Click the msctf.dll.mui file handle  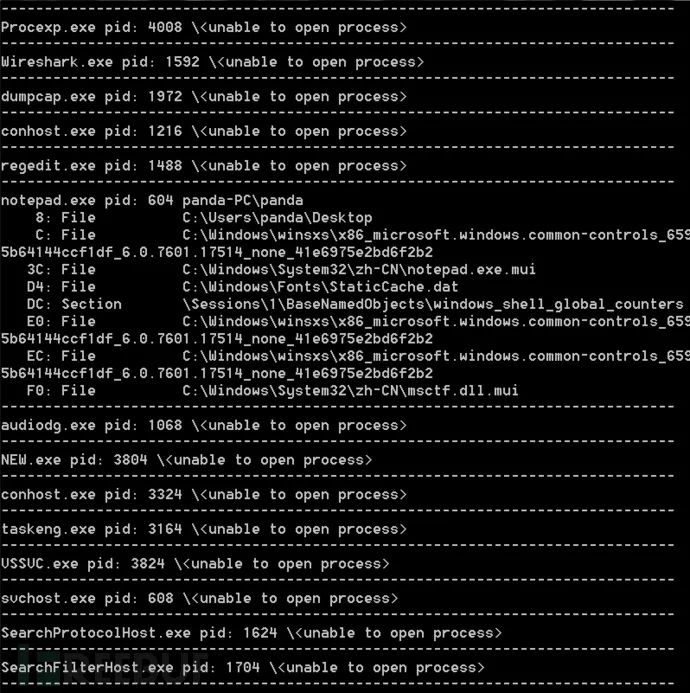point(272,391)
